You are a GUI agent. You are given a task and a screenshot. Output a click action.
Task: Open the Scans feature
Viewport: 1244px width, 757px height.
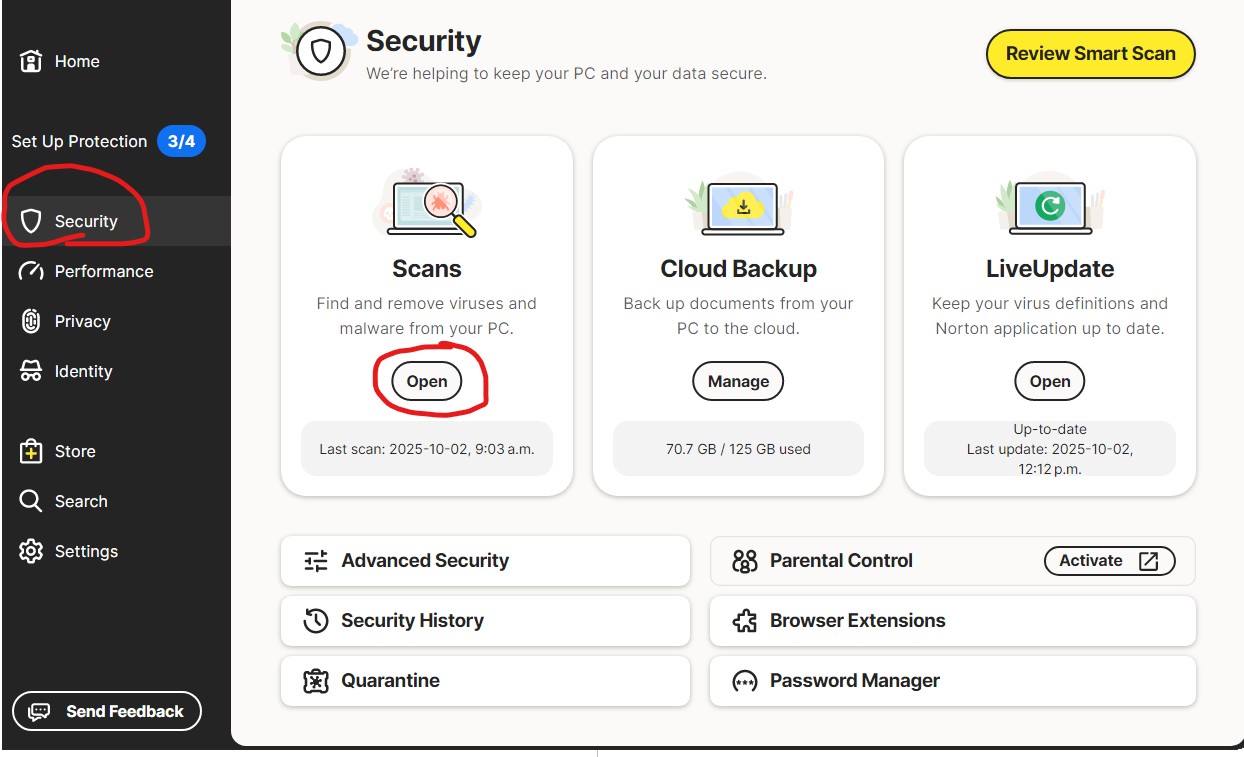427,381
